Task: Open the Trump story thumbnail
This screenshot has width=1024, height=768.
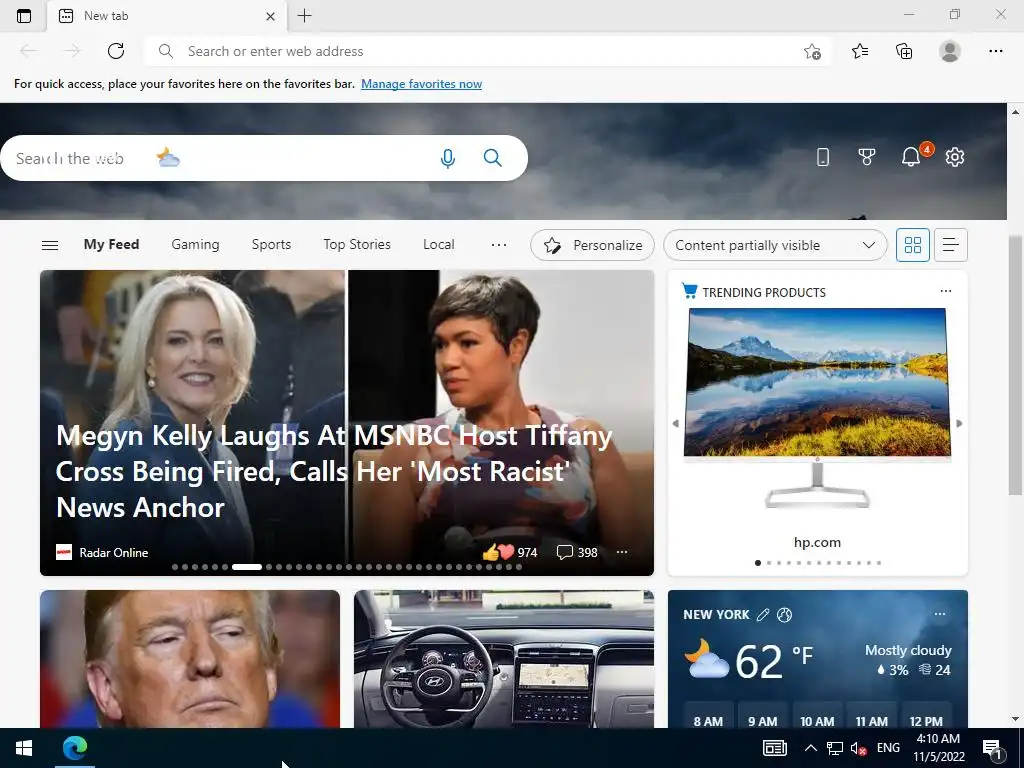Action: tap(189, 659)
